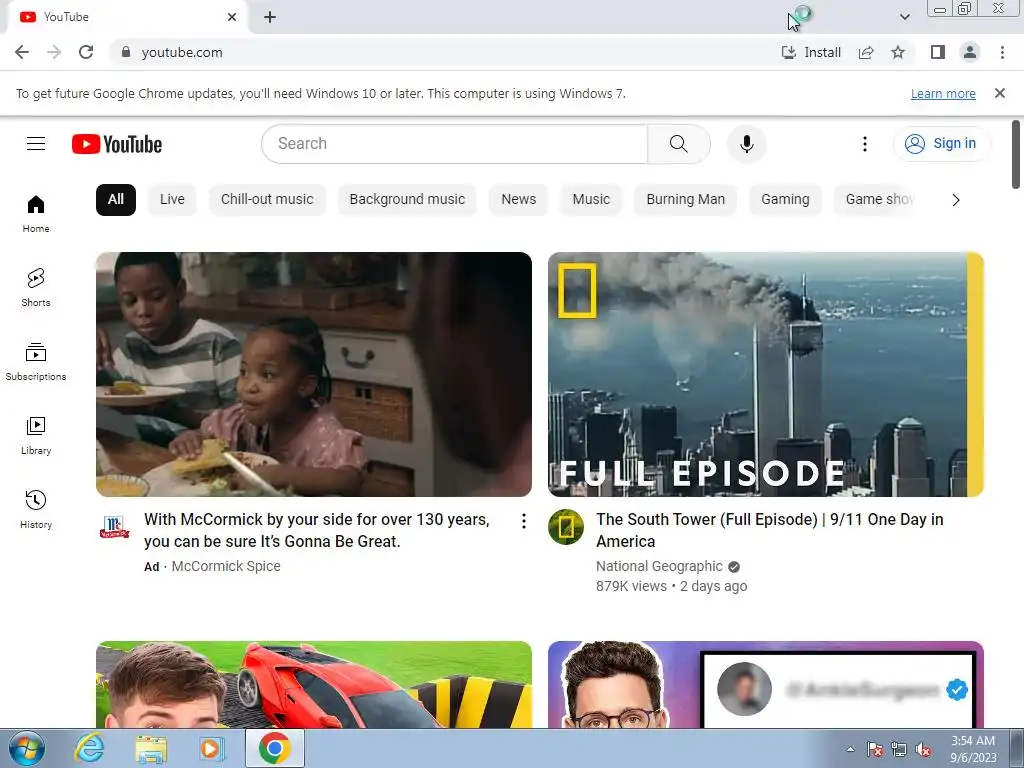This screenshot has width=1024, height=768.
Task: Show hidden system tray icons
Action: click(x=850, y=749)
